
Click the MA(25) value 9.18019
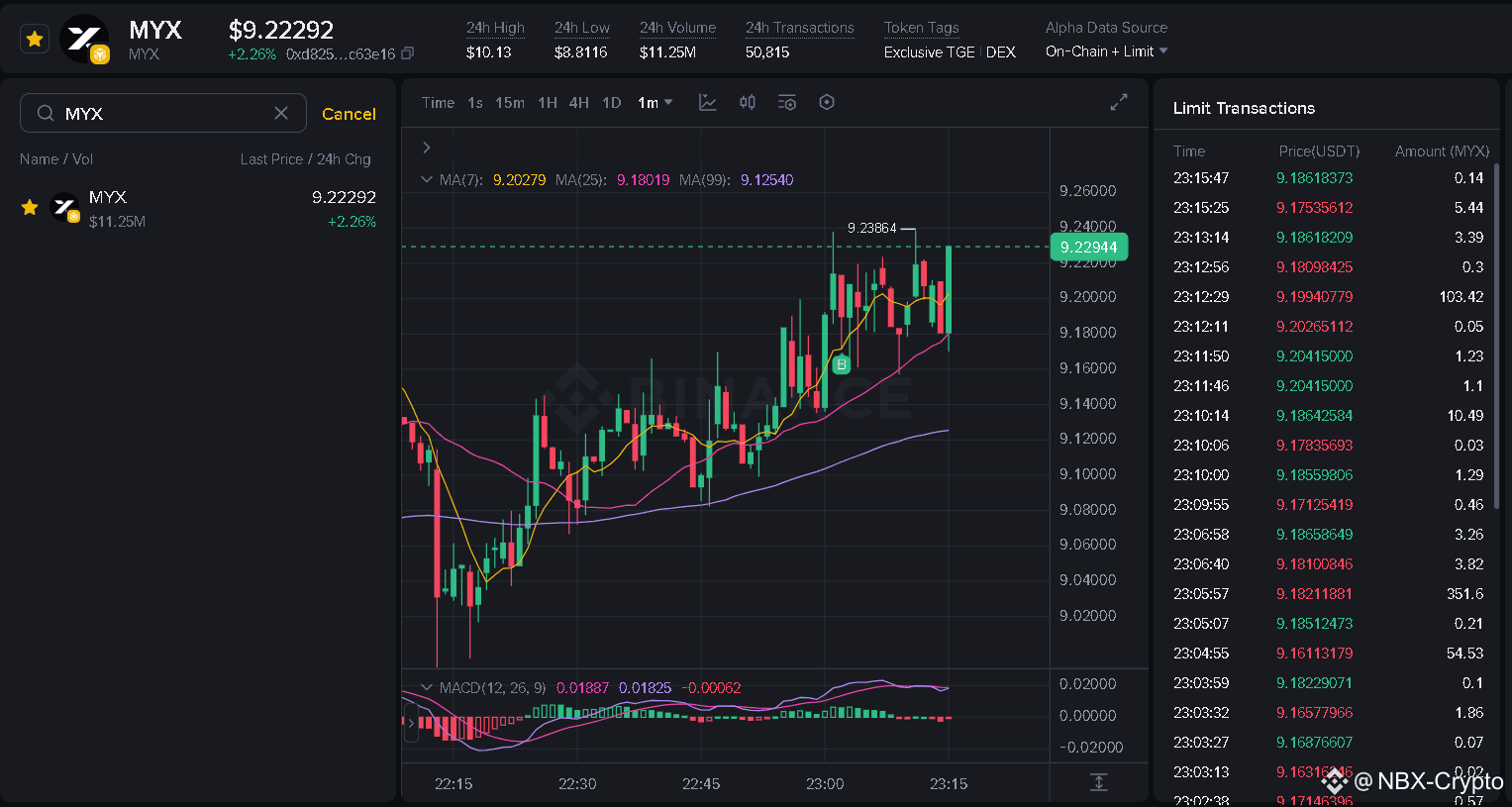pyautogui.click(x=643, y=180)
